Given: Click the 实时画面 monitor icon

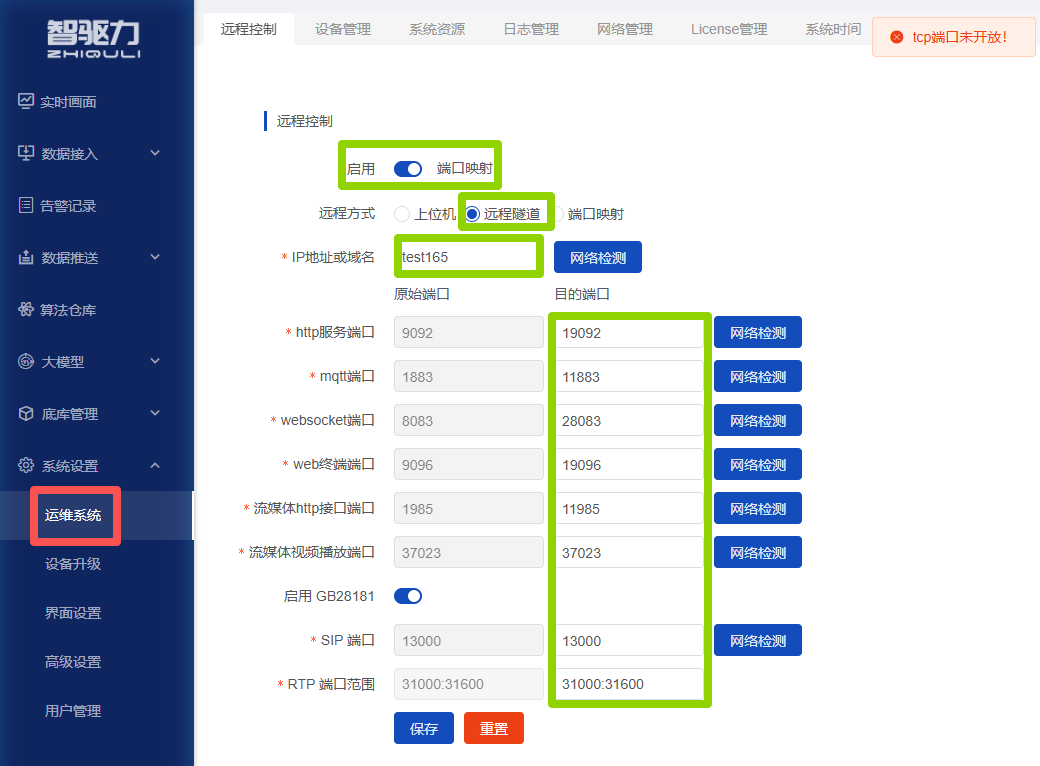Looking at the screenshot, I should tap(26, 101).
